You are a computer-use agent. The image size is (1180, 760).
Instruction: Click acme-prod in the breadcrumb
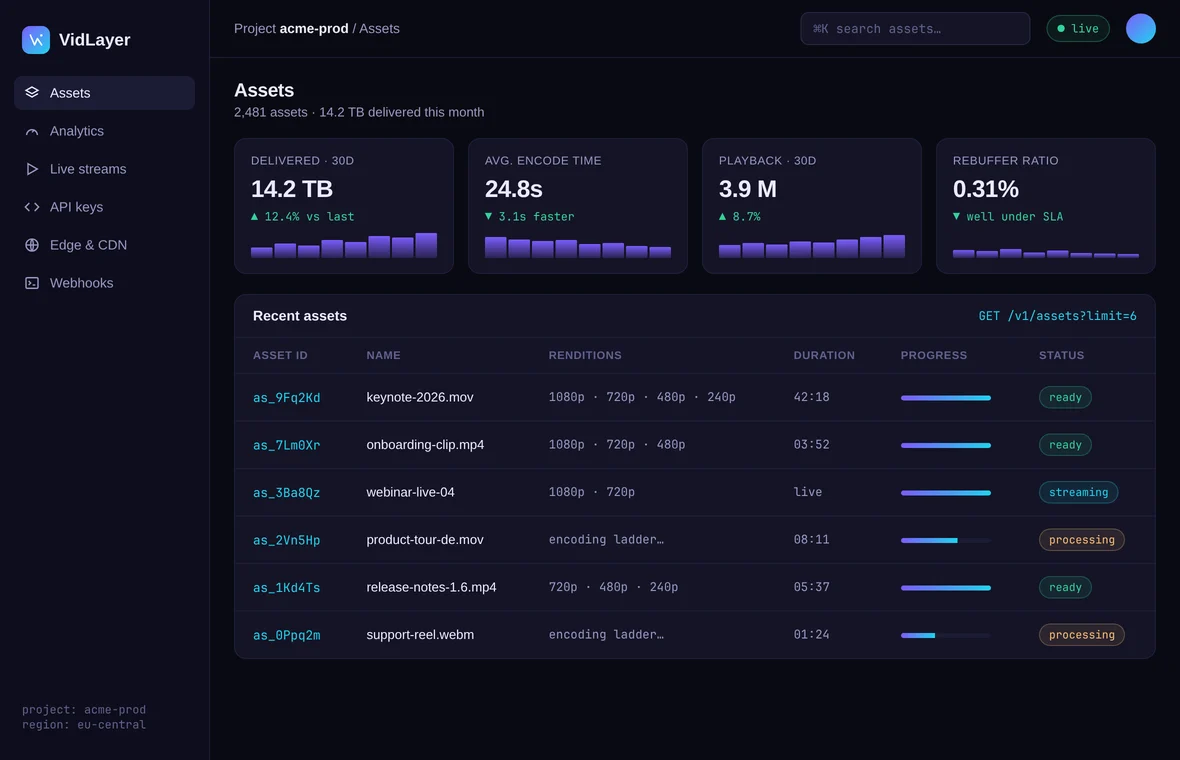click(x=314, y=29)
